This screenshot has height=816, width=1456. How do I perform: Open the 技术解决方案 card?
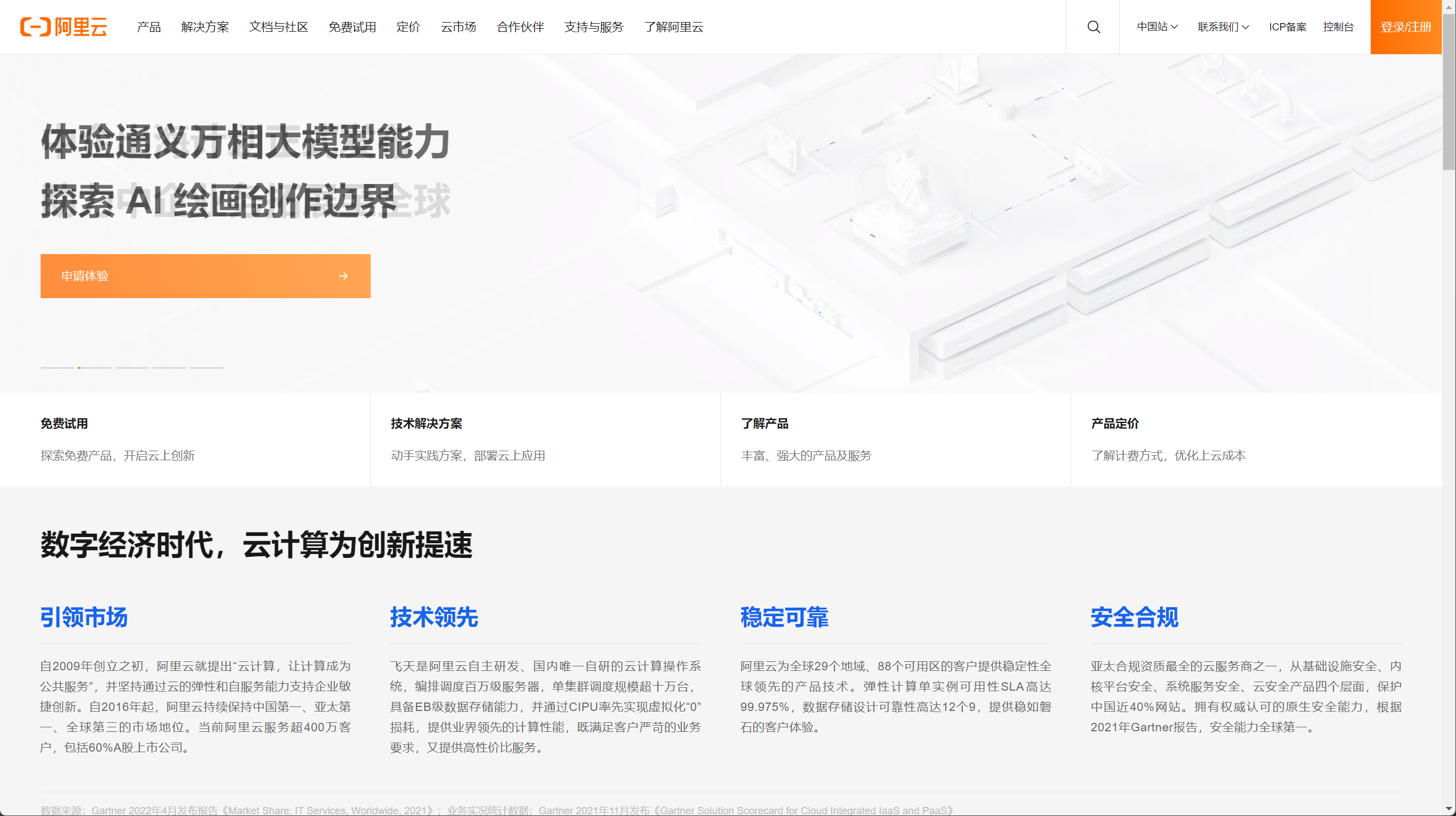coord(545,440)
